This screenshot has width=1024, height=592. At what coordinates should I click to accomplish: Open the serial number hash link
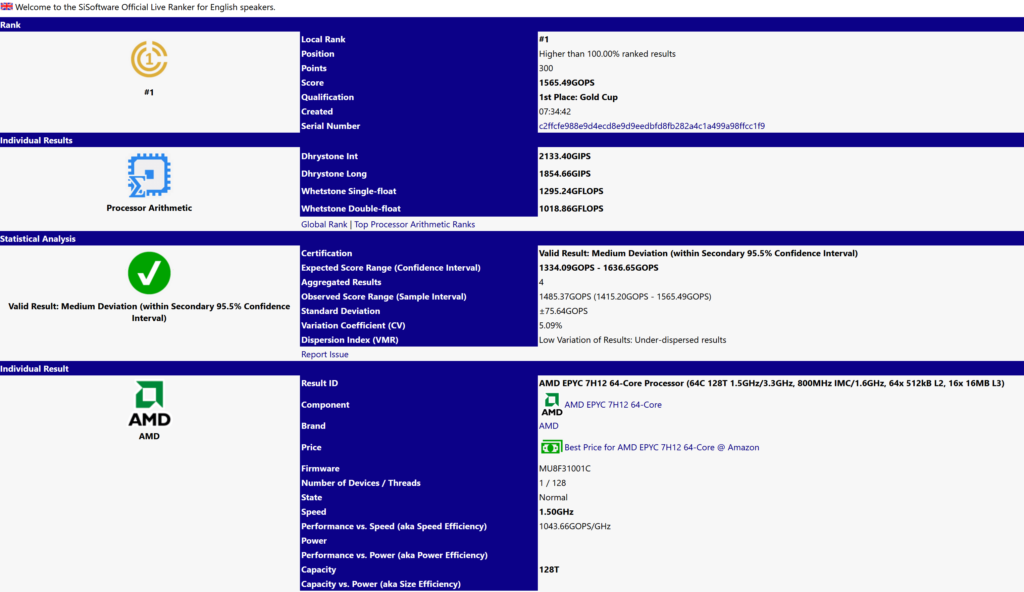[652, 126]
